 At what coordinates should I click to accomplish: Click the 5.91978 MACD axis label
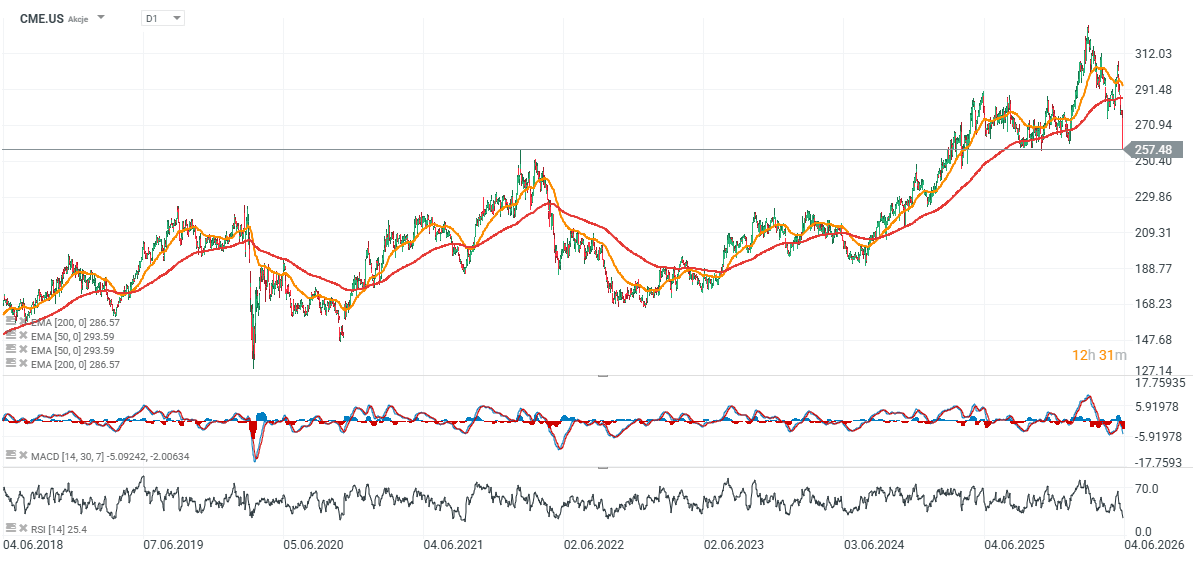[x=1157, y=406]
